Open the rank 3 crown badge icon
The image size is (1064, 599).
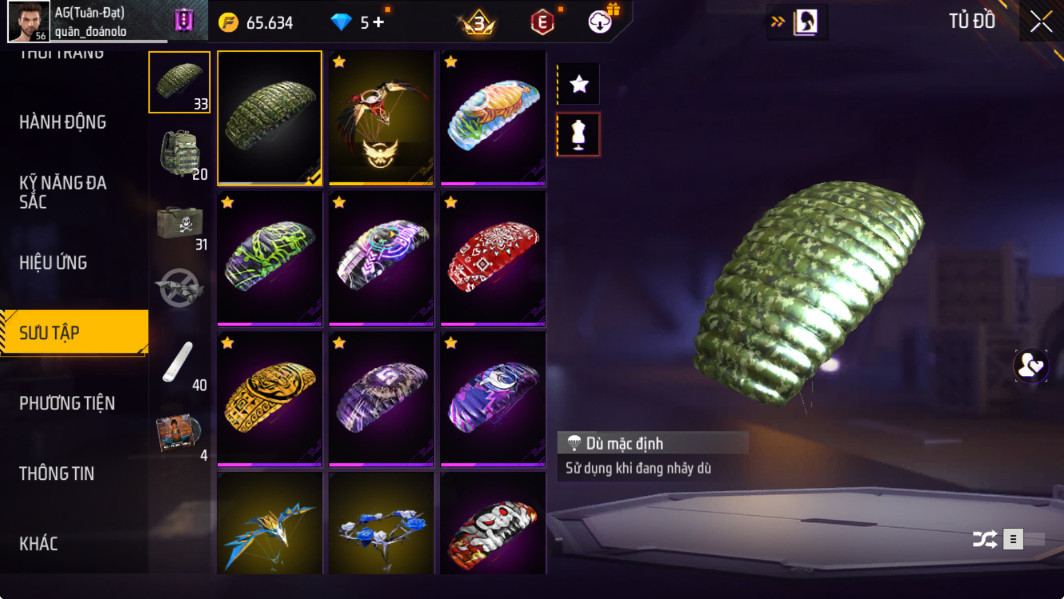(x=478, y=24)
